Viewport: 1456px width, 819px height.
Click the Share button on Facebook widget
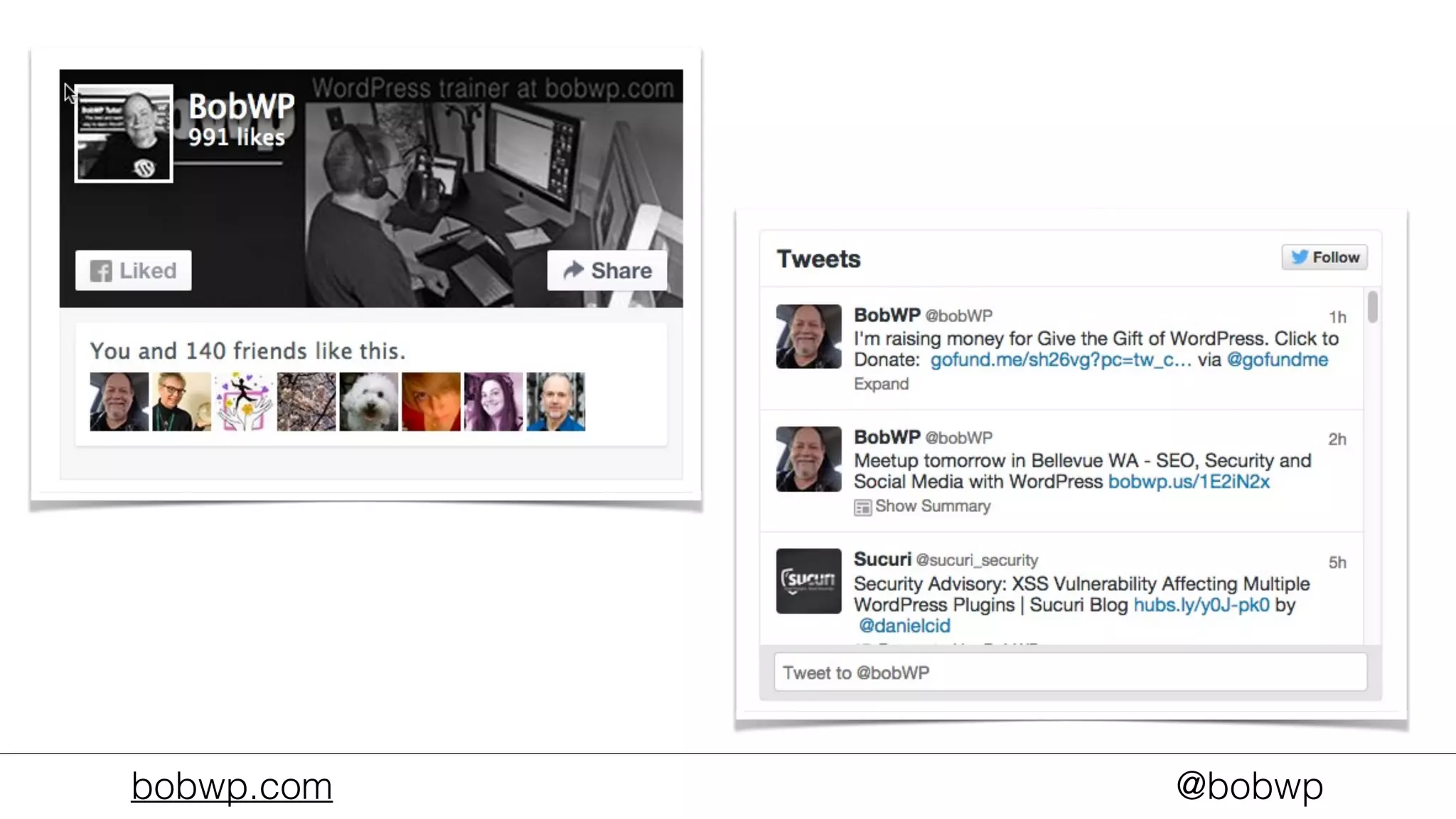(x=607, y=270)
